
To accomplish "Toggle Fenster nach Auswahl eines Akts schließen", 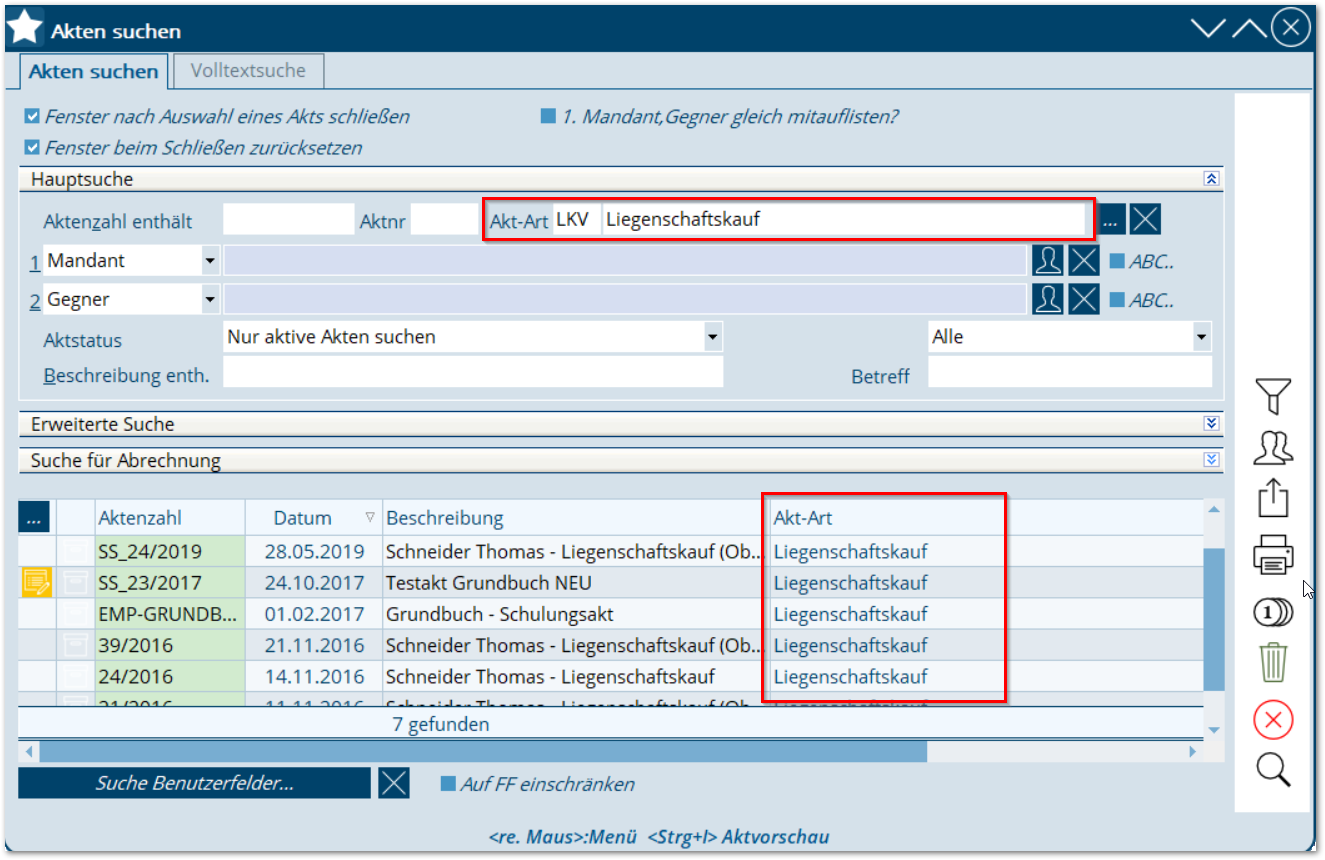I will click(32, 117).
